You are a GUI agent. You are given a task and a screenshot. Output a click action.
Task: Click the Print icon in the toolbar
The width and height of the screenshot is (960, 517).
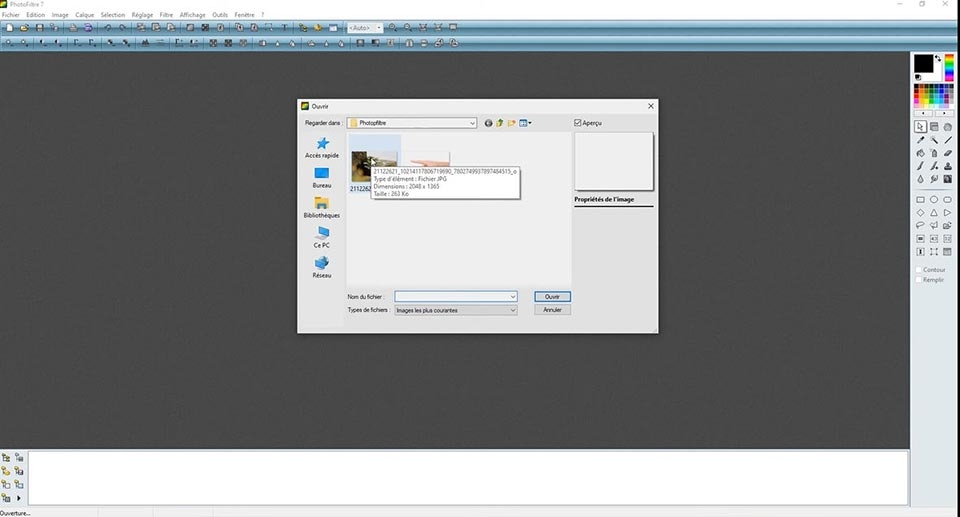[x=73, y=28]
